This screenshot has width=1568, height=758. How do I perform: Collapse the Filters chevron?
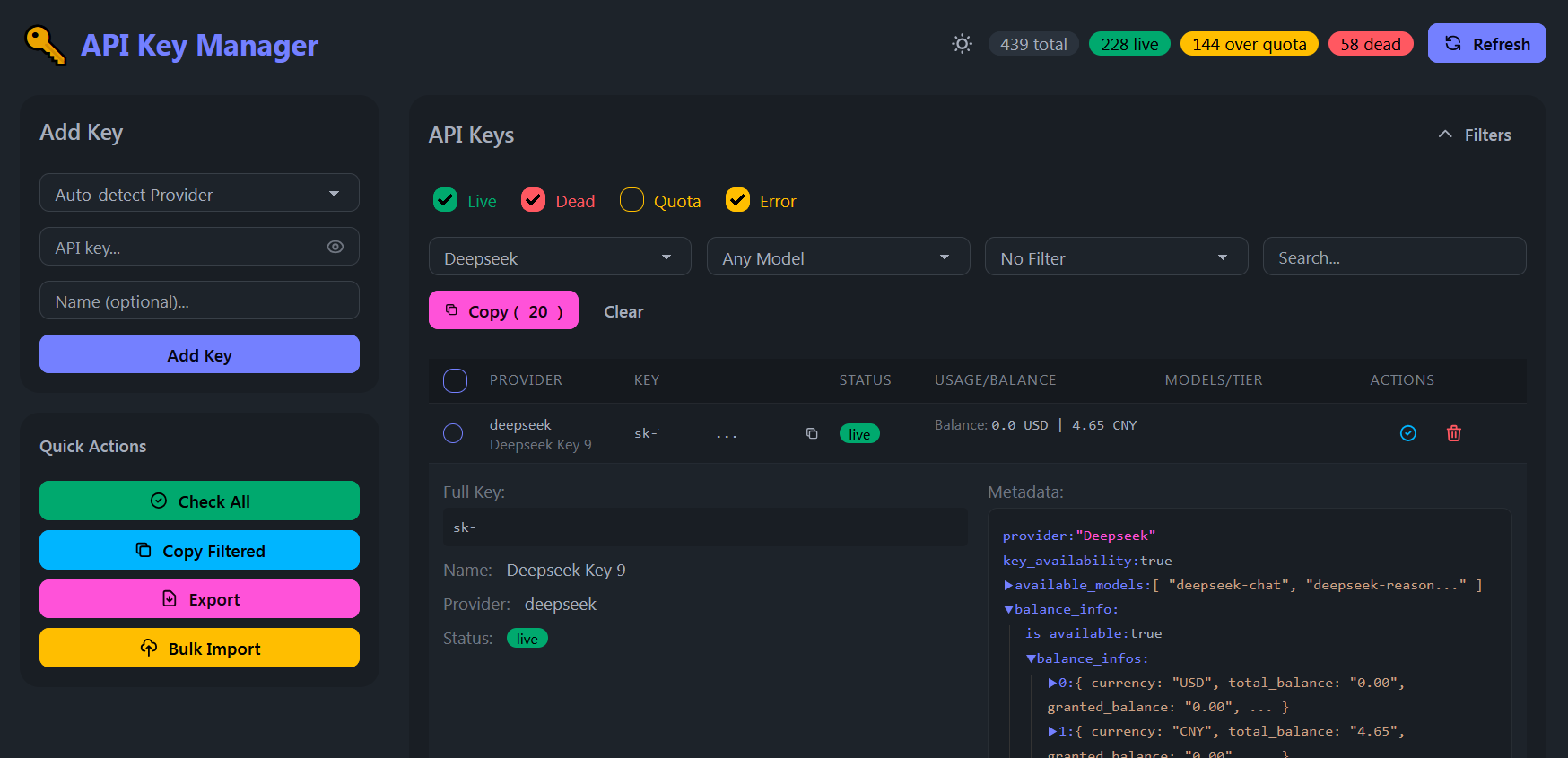click(x=1445, y=135)
